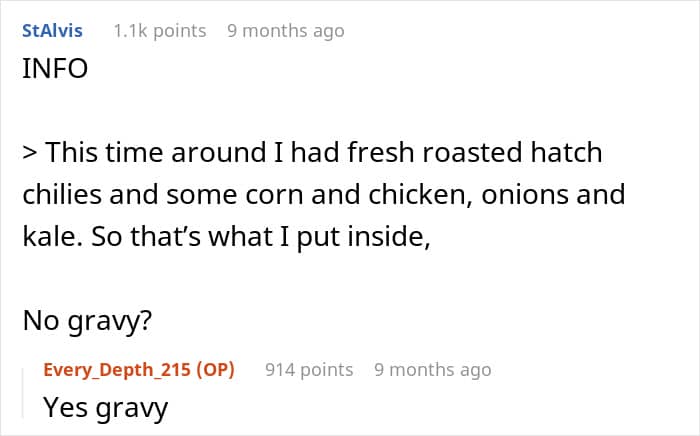
Task: Click the quote marker '>' symbol
Action: [x=30, y=153]
